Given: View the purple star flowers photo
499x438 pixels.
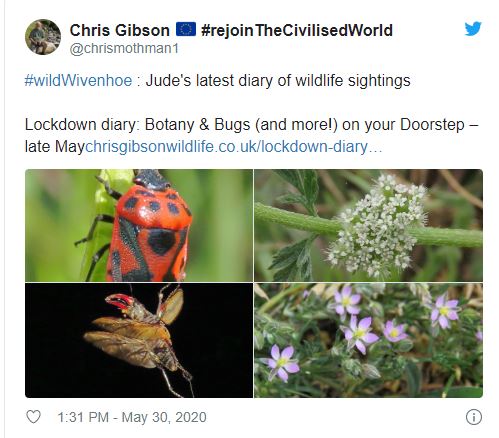Looking at the screenshot, I should click(368, 340).
